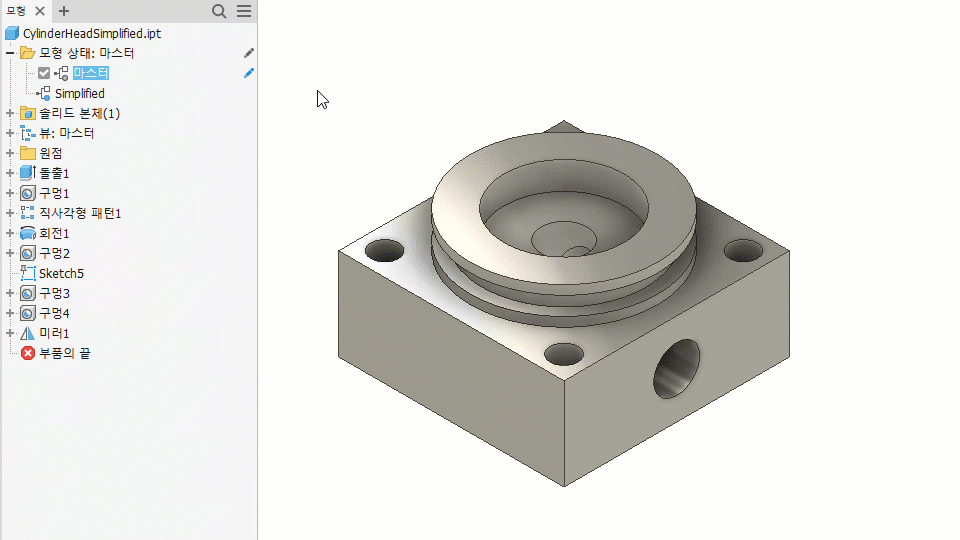
Task: Click the sketch icon for Sketch5
Action: pos(28,273)
